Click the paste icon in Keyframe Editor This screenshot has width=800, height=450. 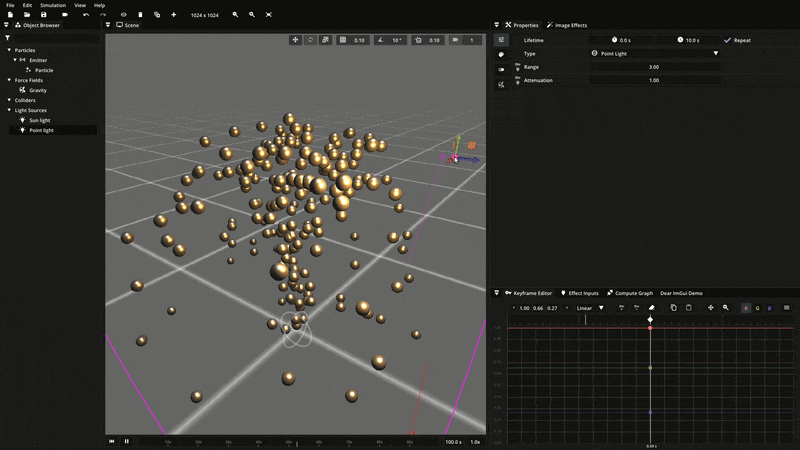coord(688,308)
